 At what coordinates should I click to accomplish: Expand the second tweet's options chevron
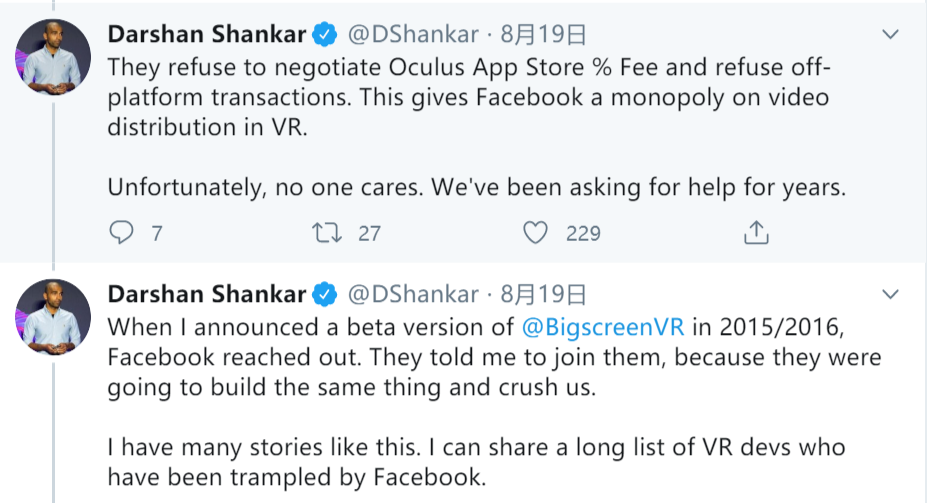[x=891, y=295]
